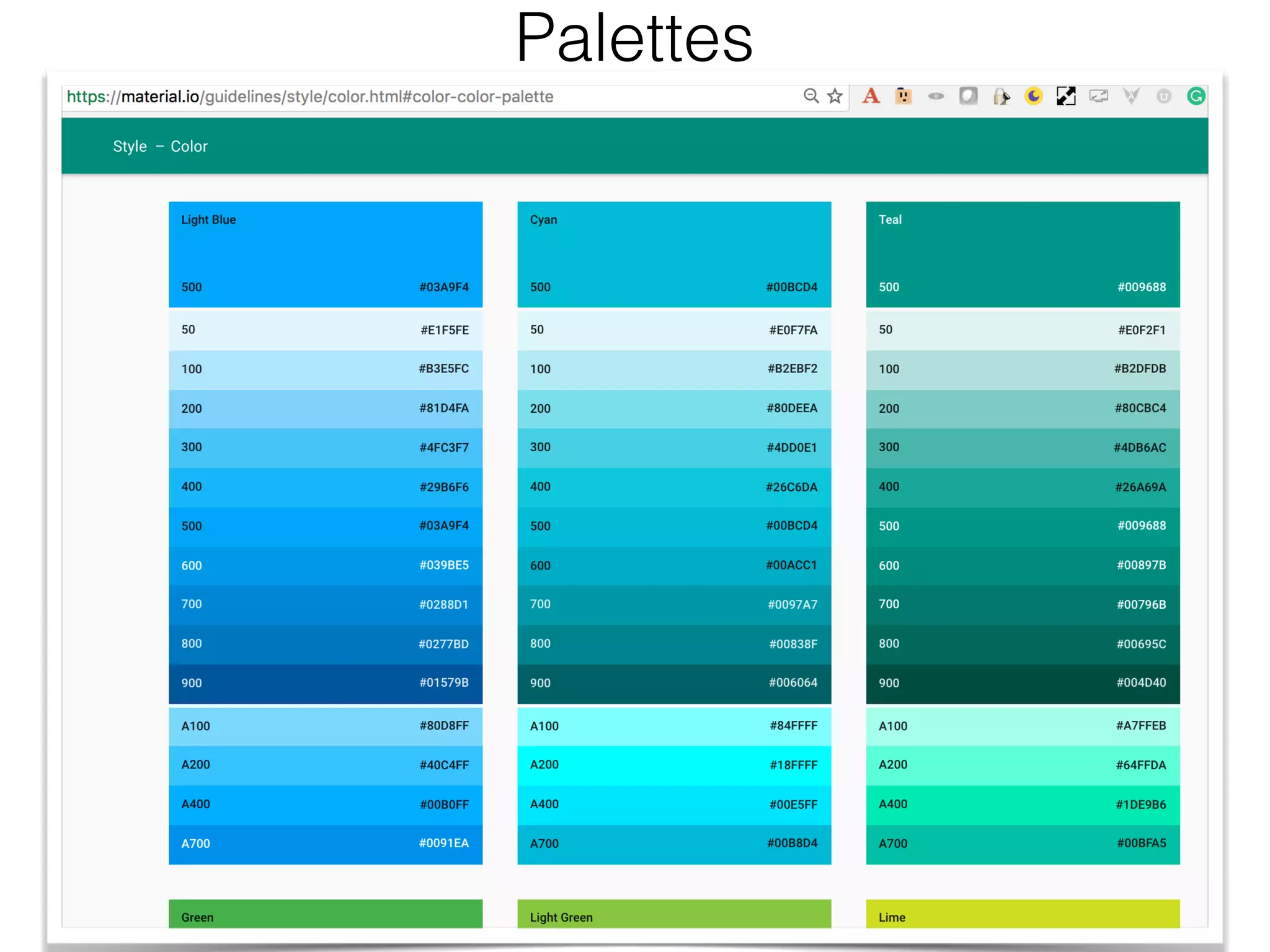Open the Grammarly green G extension

pyautogui.click(x=1196, y=96)
